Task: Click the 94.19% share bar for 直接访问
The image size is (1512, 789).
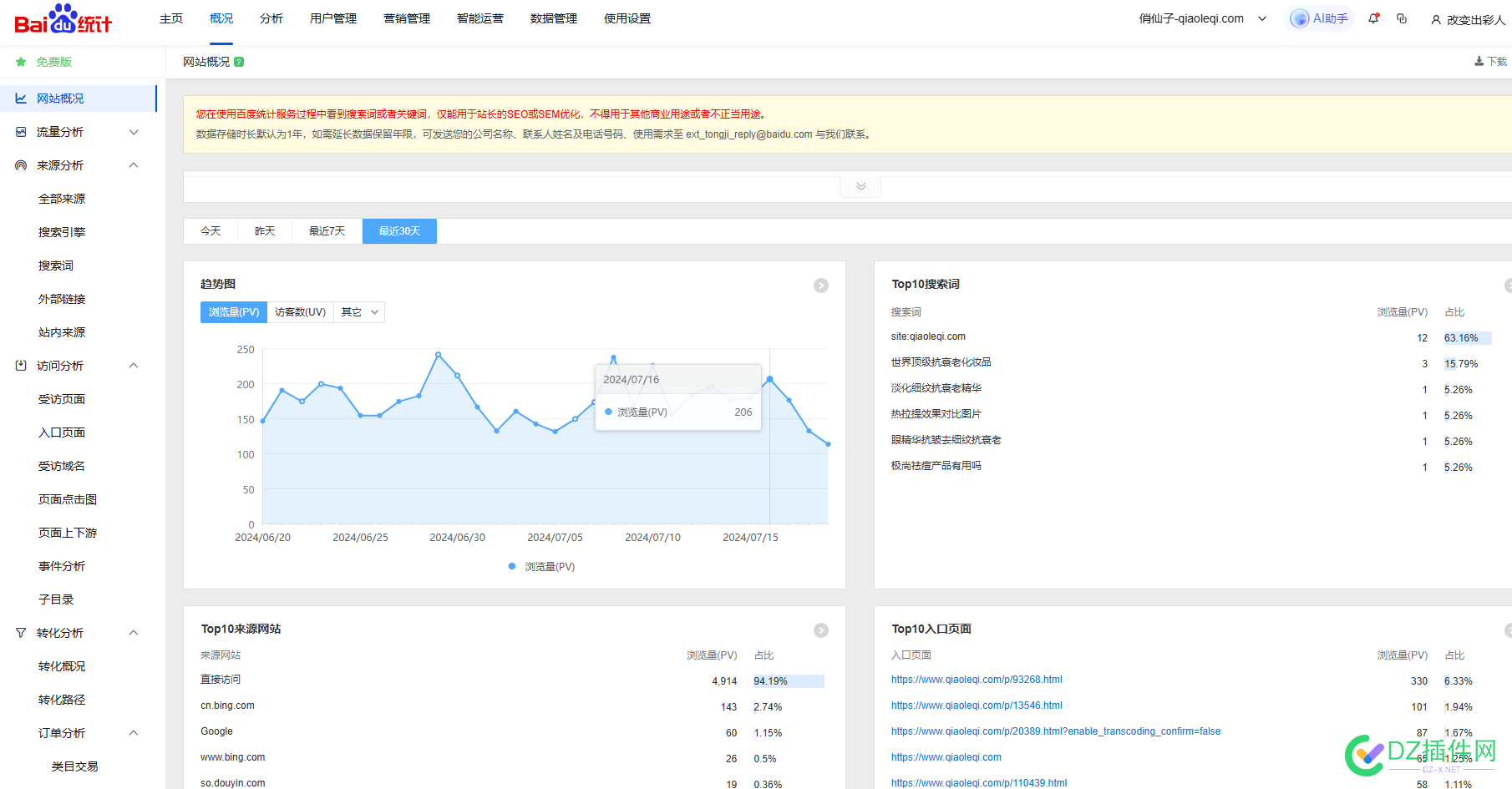Action: click(x=789, y=681)
